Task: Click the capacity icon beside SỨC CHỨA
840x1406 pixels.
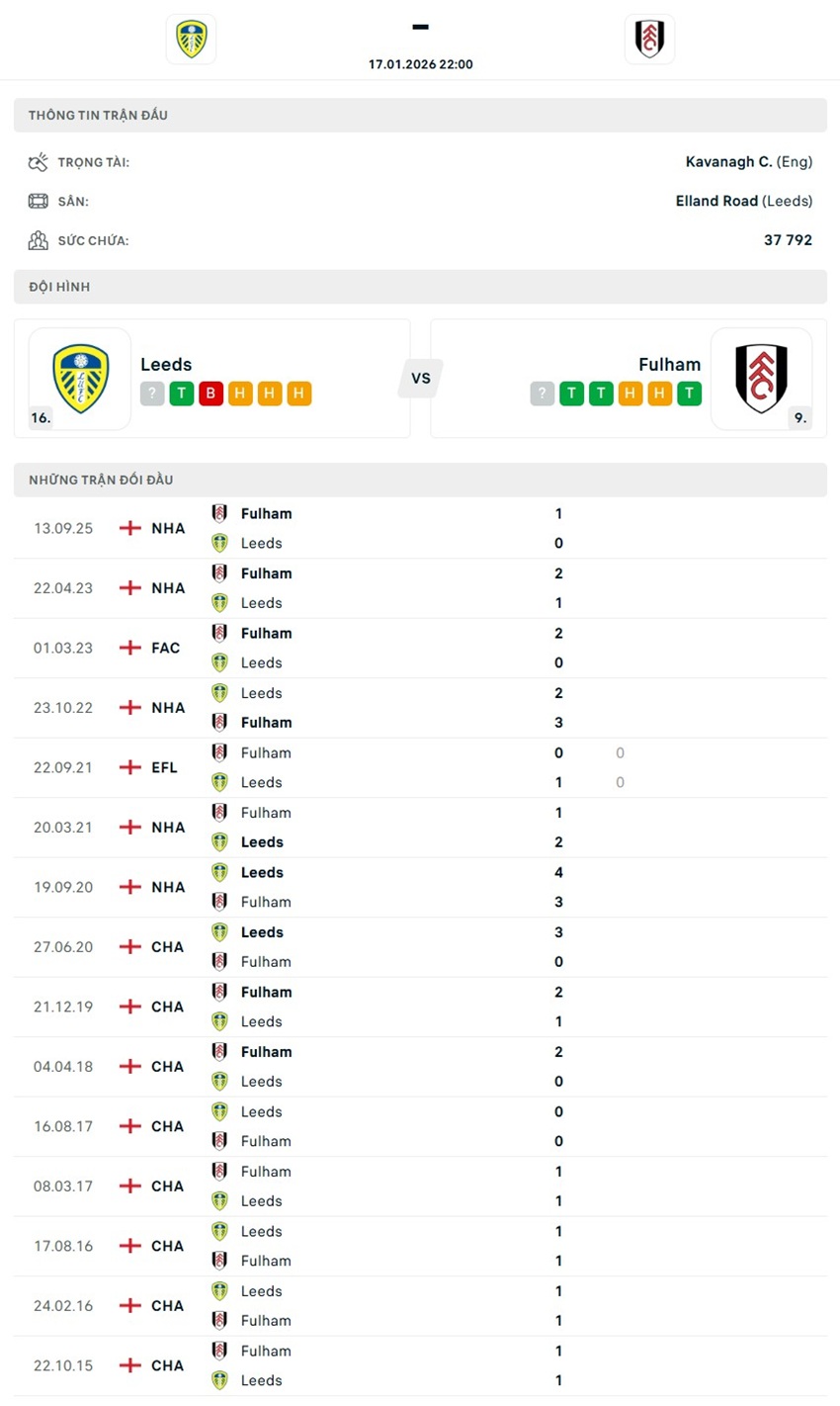Action: click(40, 239)
